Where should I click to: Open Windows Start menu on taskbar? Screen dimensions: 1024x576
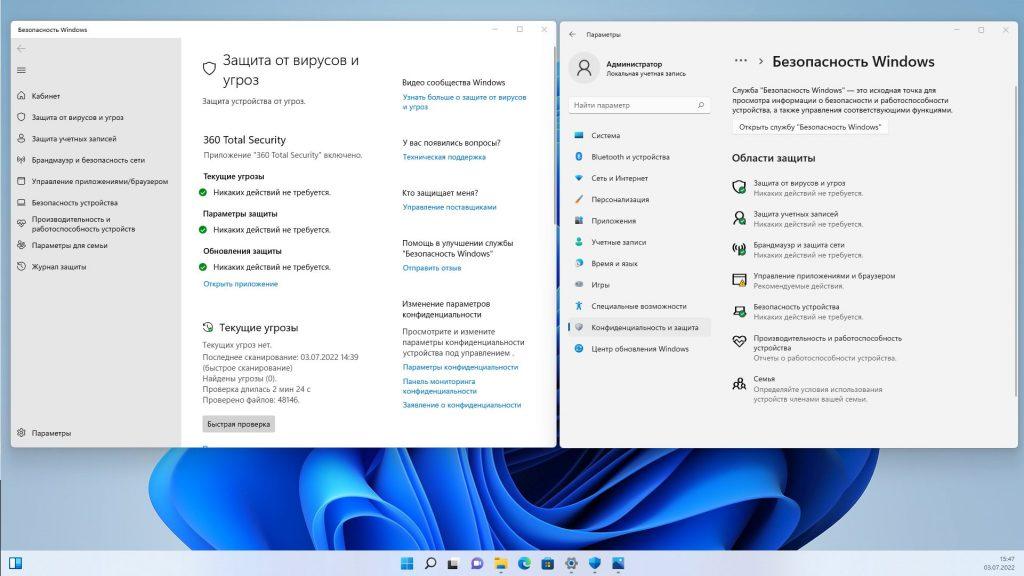(407, 563)
